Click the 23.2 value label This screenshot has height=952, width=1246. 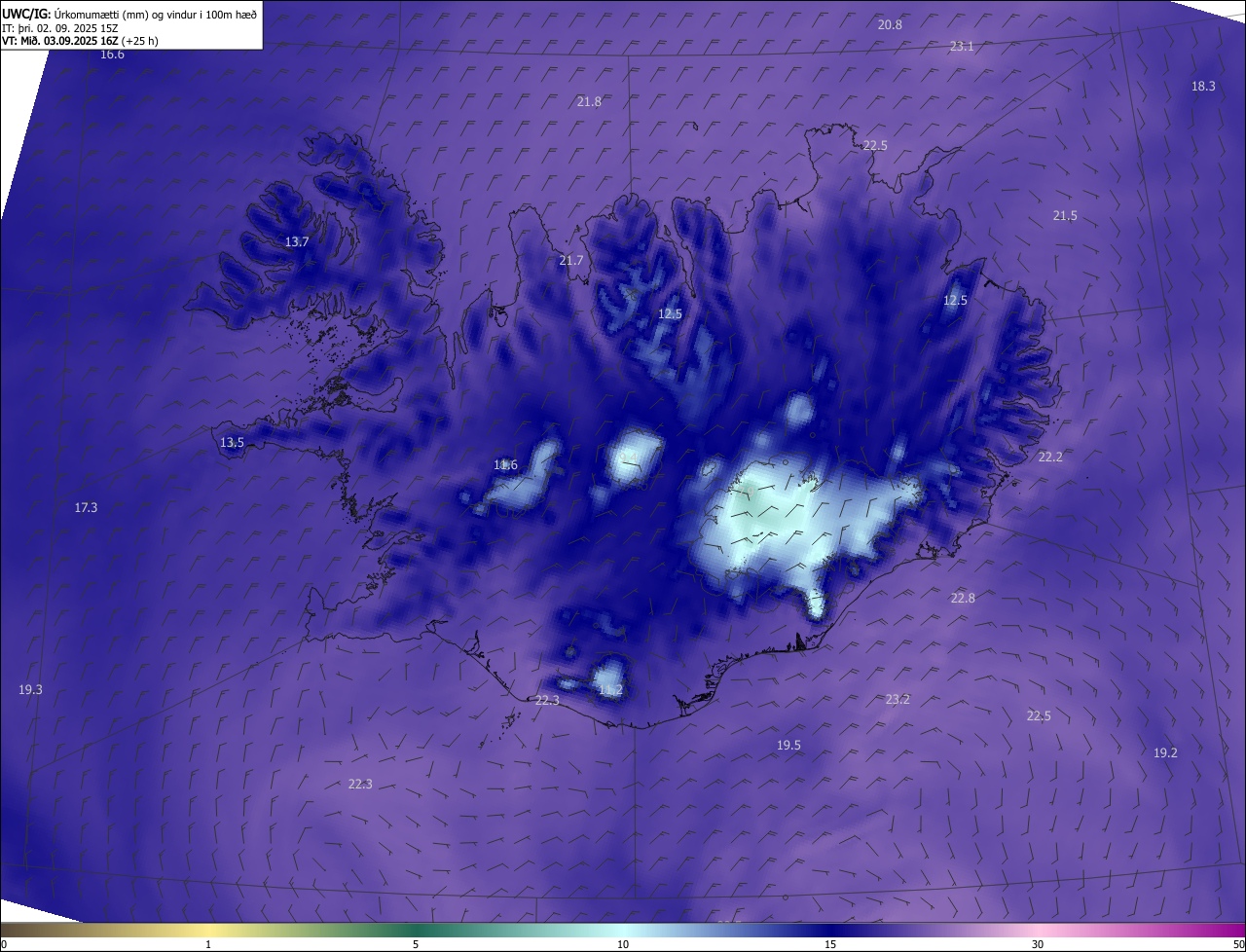[x=898, y=699]
